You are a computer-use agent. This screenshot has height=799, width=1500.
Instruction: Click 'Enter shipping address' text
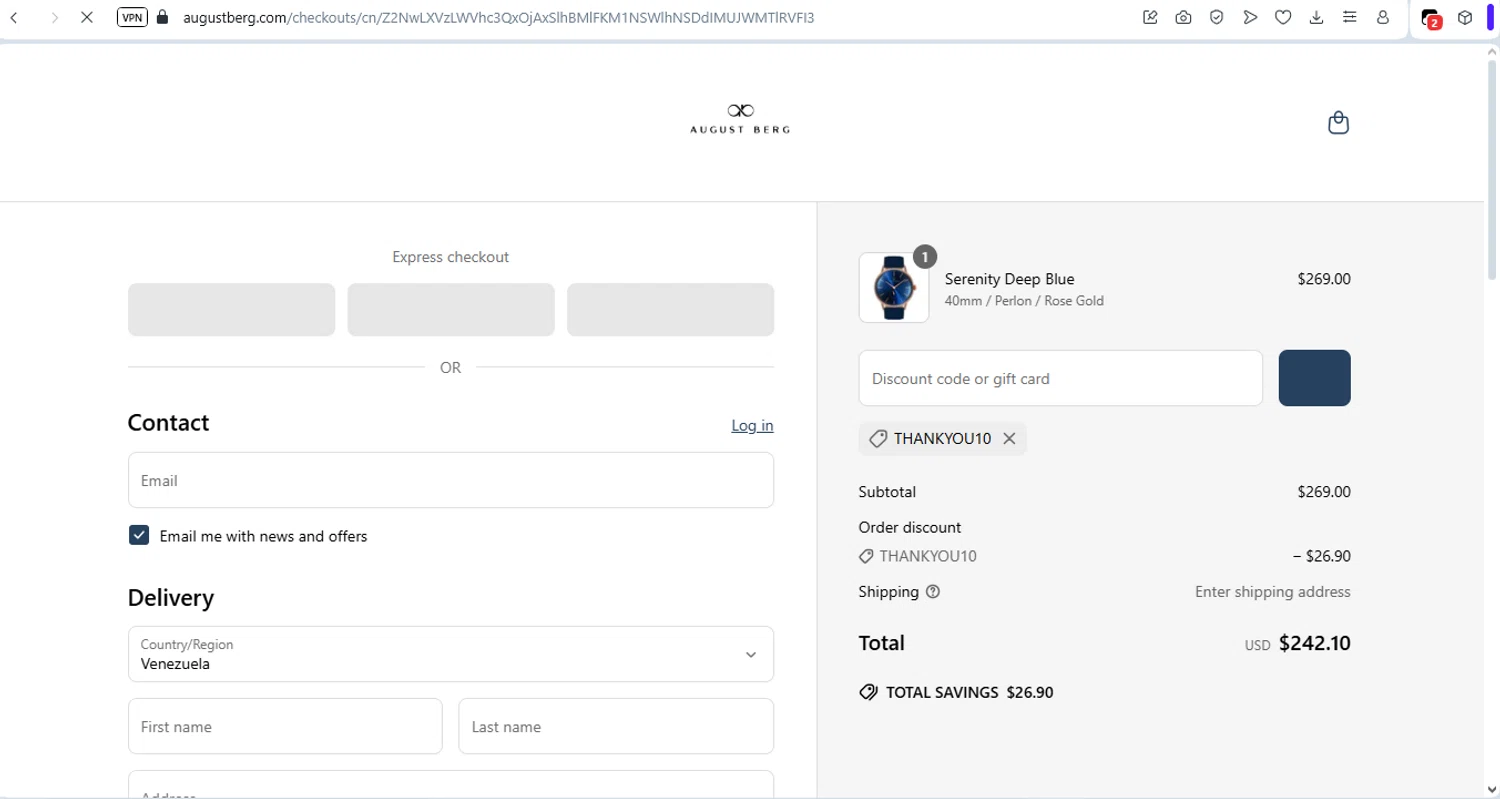click(x=1273, y=592)
